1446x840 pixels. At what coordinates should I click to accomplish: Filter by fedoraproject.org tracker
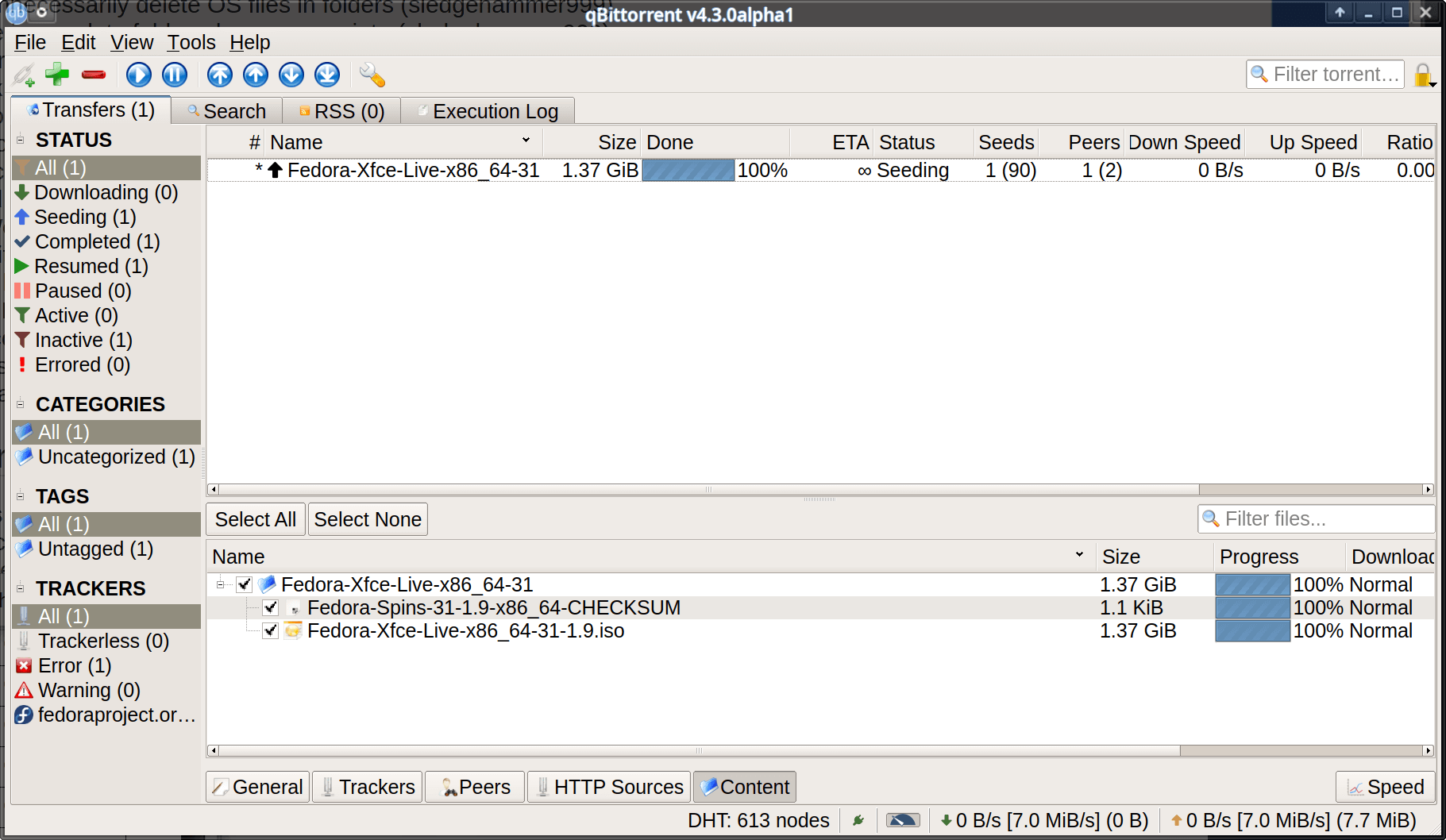tap(106, 715)
